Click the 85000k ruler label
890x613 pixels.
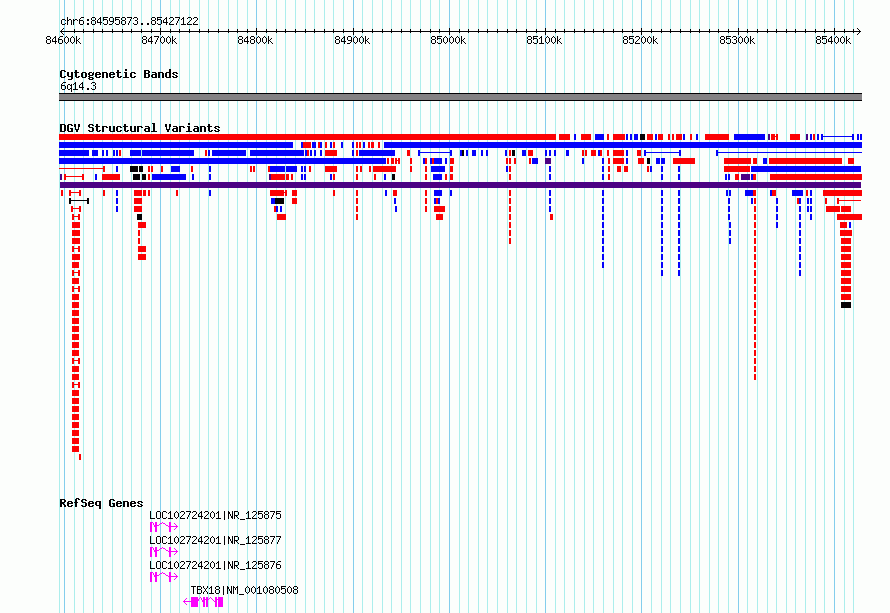coord(448,40)
